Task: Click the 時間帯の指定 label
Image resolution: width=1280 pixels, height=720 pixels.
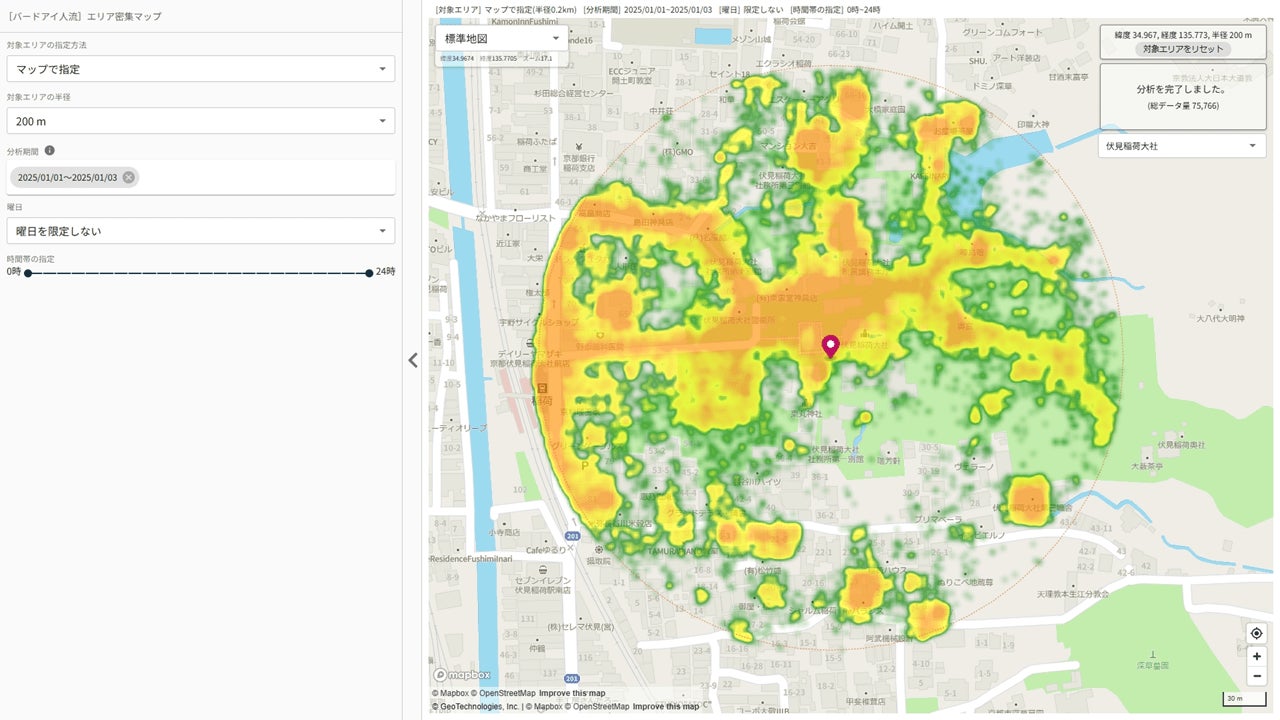Action: pos(31,259)
